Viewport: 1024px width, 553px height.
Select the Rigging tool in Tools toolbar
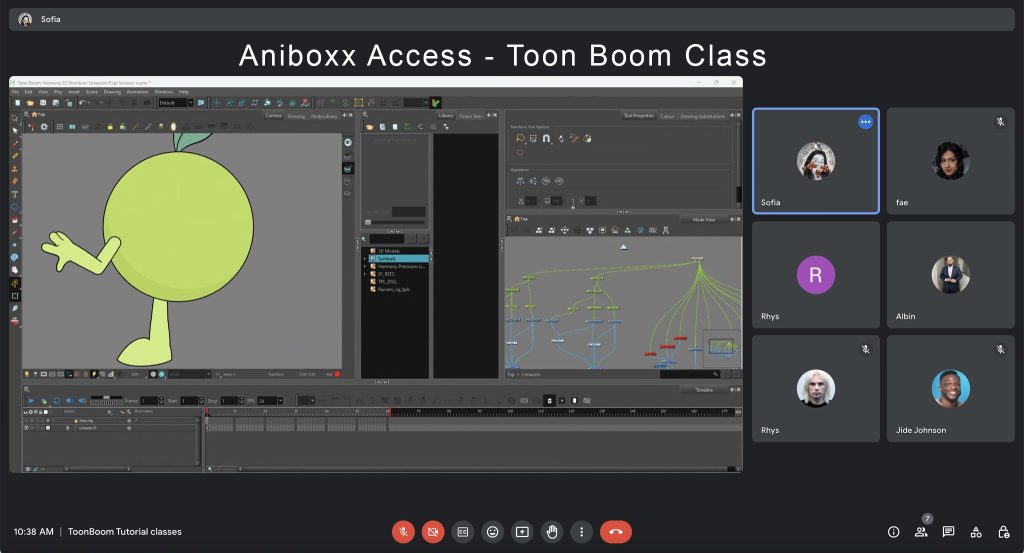click(15, 283)
